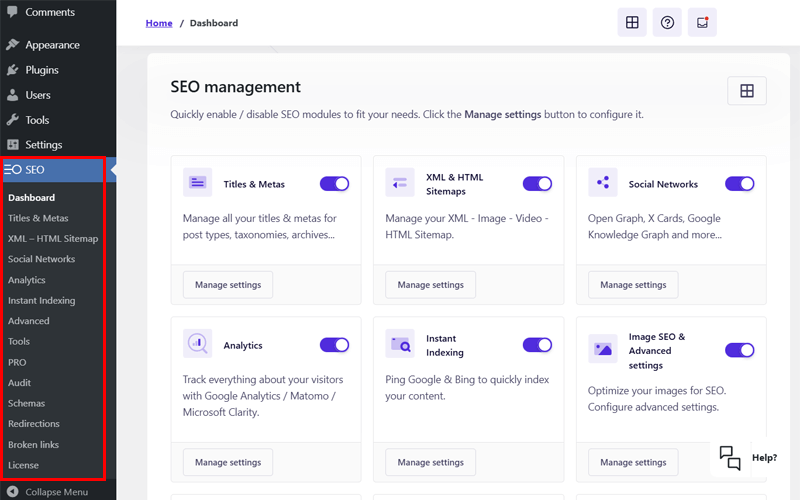The width and height of the screenshot is (800, 500).
Task: Click the Settings sliders icon
Action: pyautogui.click(x=12, y=145)
